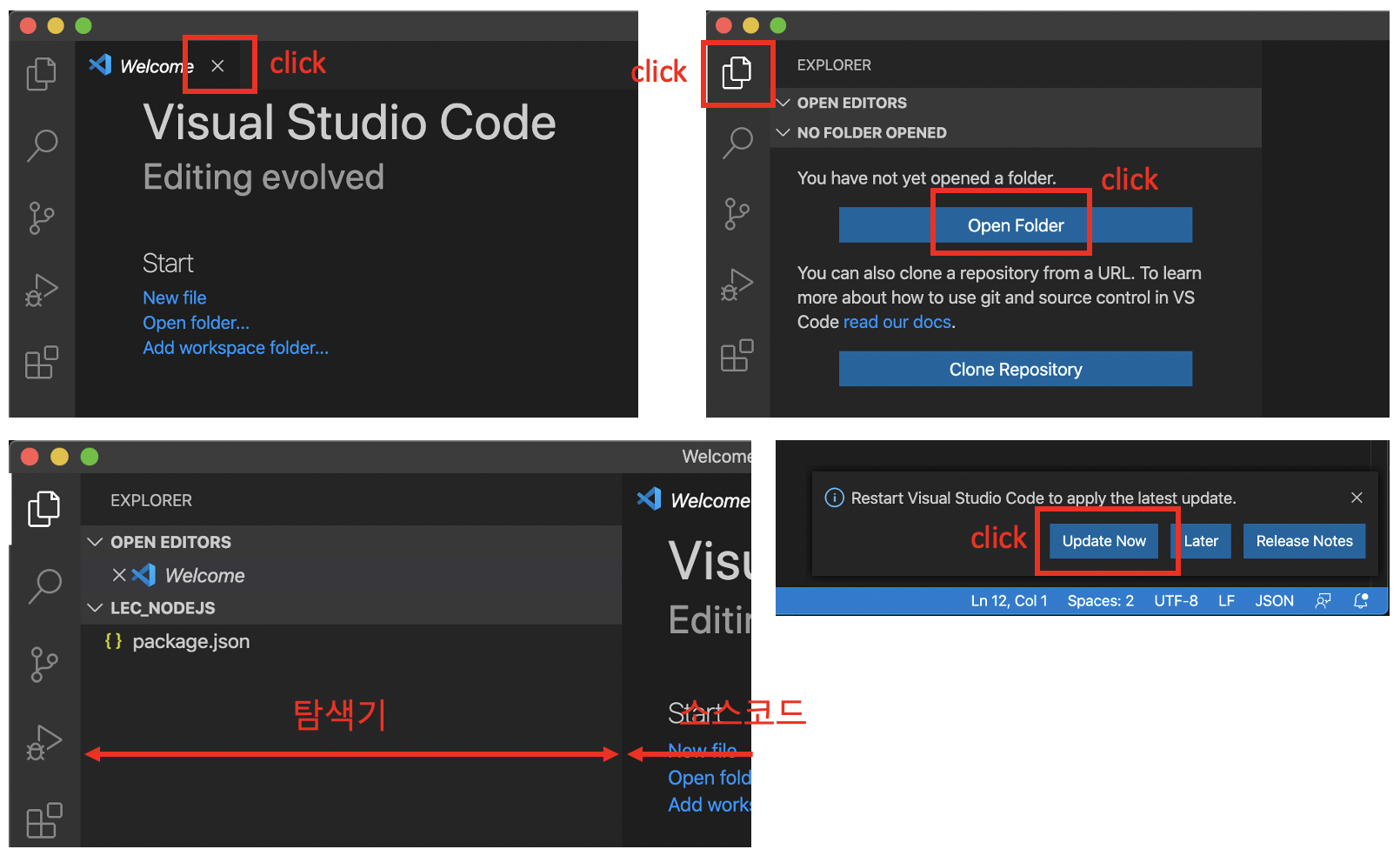Click LF end-of-line indicator

point(1226,600)
